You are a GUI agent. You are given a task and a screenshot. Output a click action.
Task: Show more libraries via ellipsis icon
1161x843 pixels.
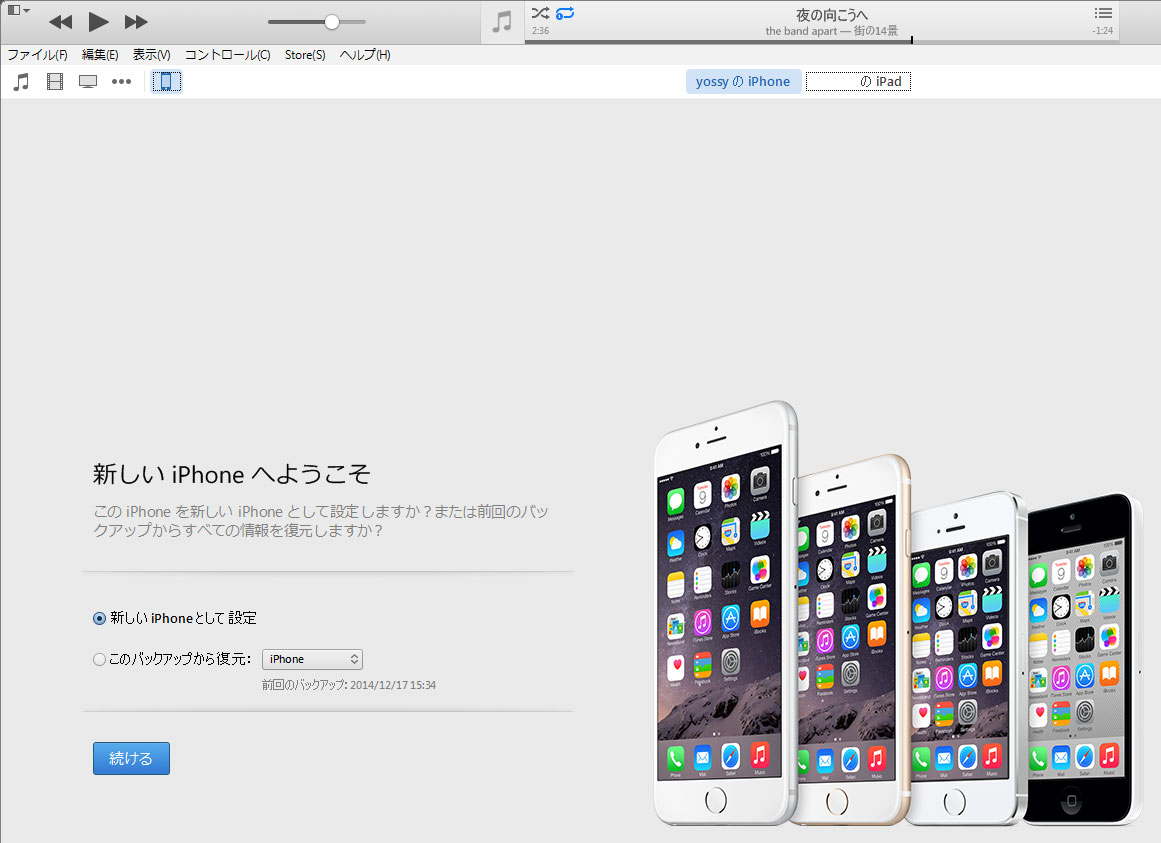coord(121,82)
